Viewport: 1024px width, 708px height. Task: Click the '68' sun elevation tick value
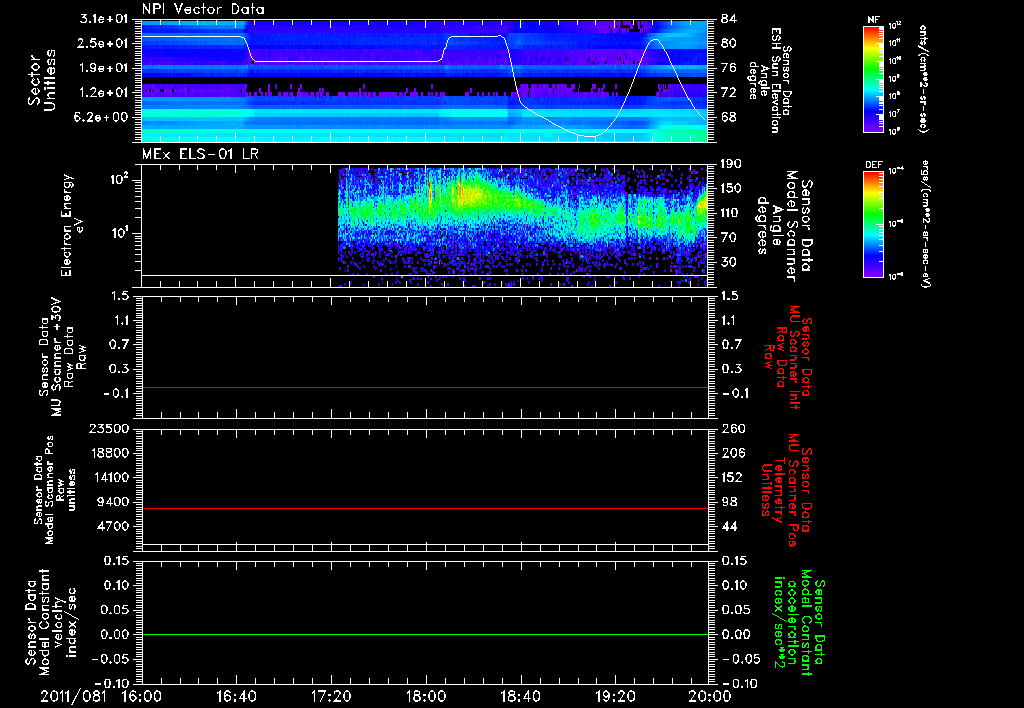coord(728,117)
